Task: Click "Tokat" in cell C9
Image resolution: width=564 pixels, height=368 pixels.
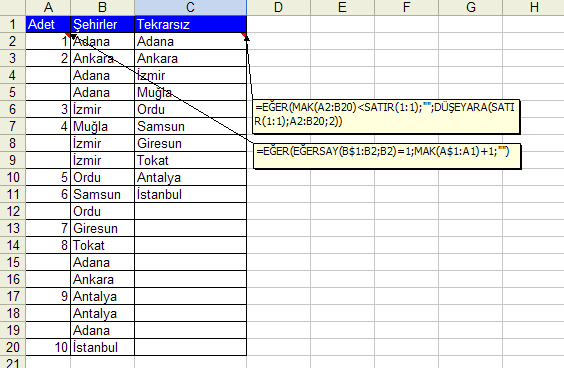Action: point(153,160)
